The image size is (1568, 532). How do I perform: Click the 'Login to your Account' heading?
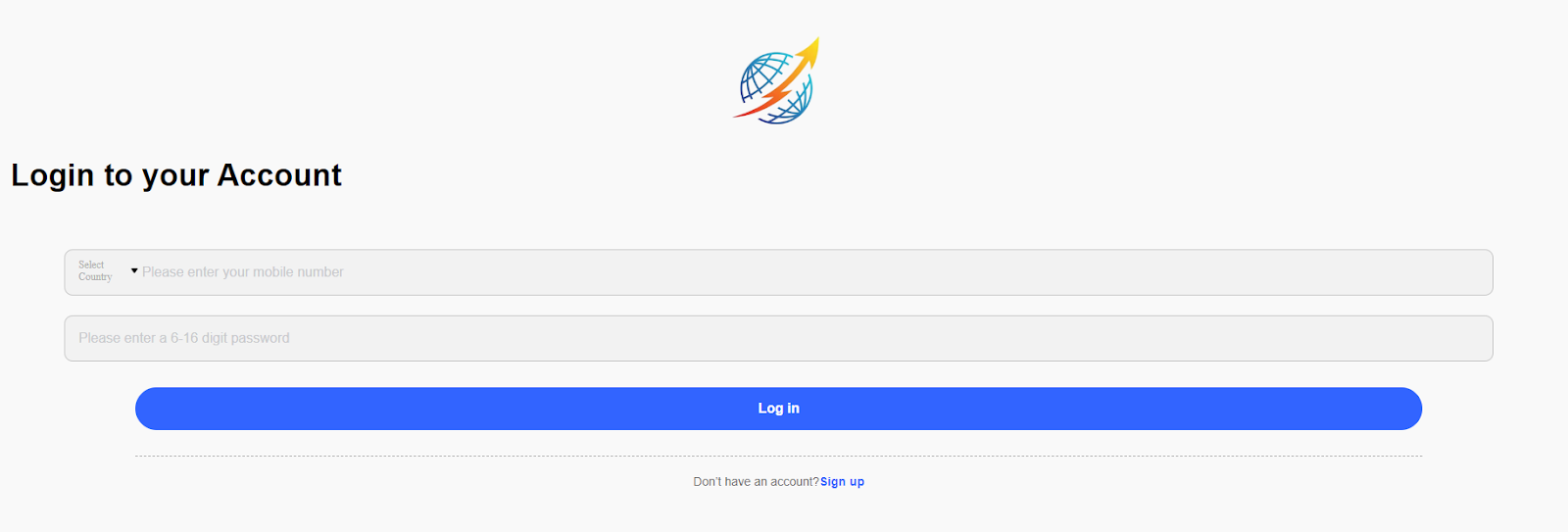tap(176, 175)
